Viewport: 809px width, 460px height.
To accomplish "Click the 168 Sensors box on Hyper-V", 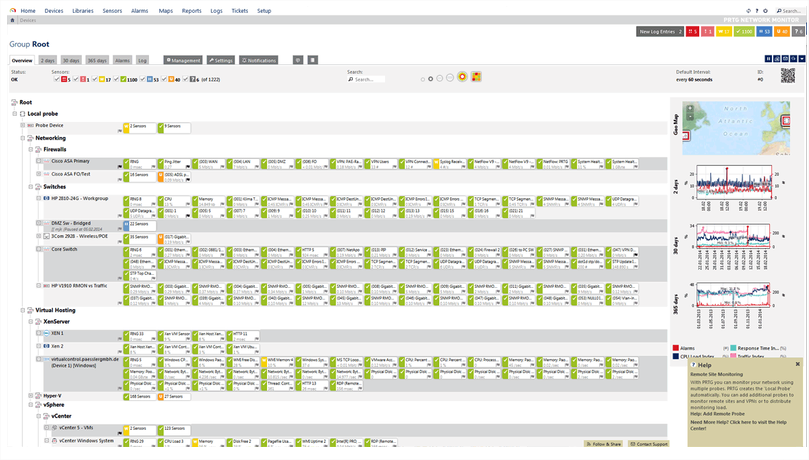I will pyautogui.click(x=139, y=397).
